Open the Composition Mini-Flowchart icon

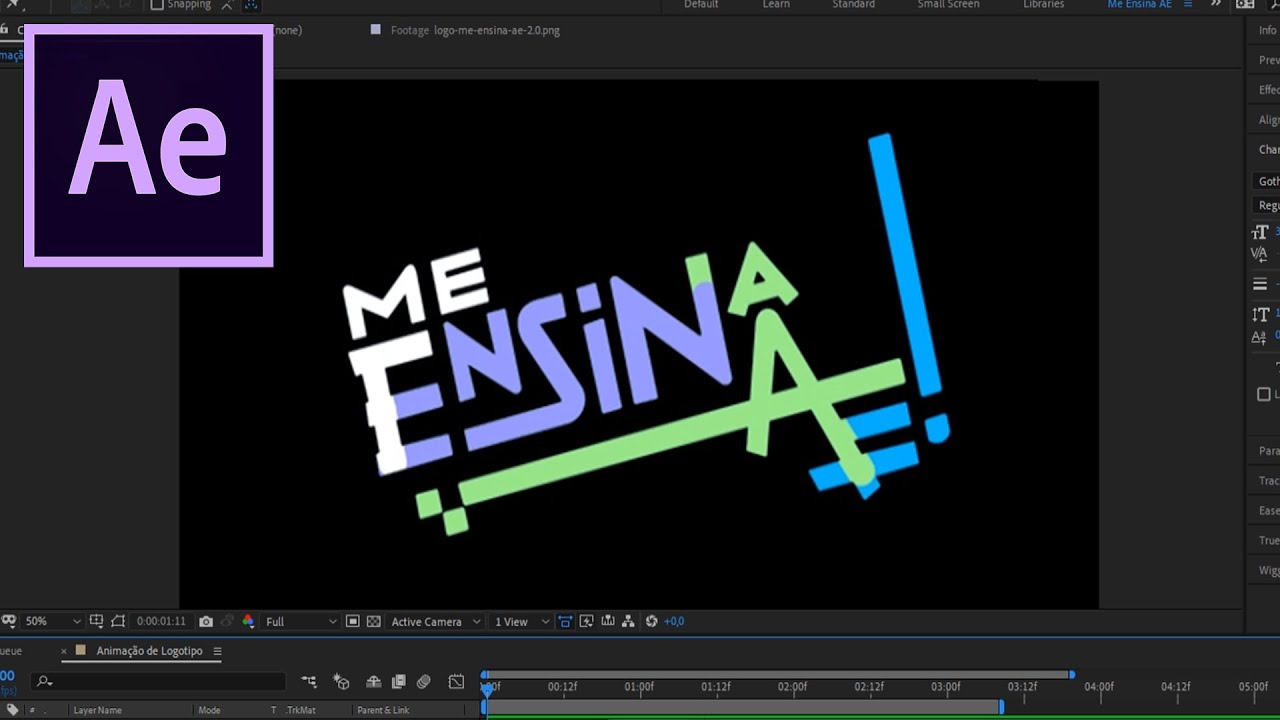tap(309, 682)
